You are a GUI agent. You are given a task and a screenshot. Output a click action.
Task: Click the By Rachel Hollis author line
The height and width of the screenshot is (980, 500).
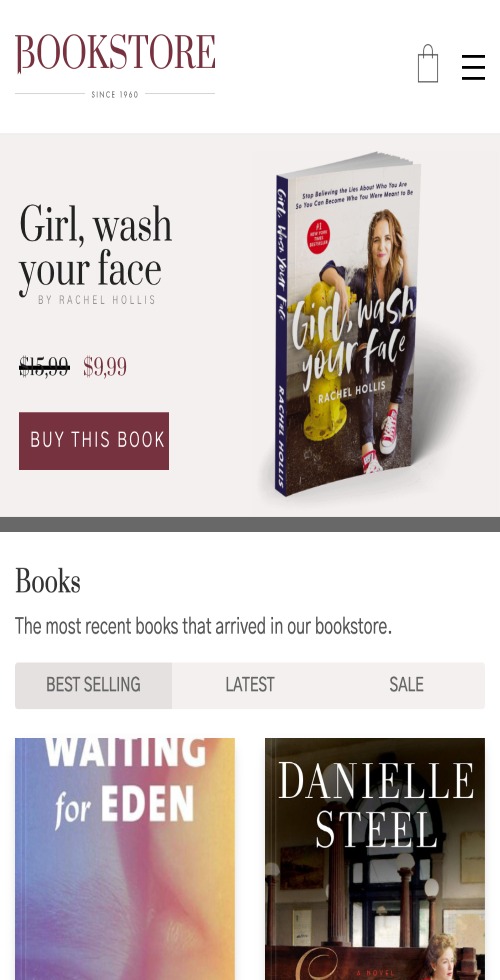pos(97,300)
